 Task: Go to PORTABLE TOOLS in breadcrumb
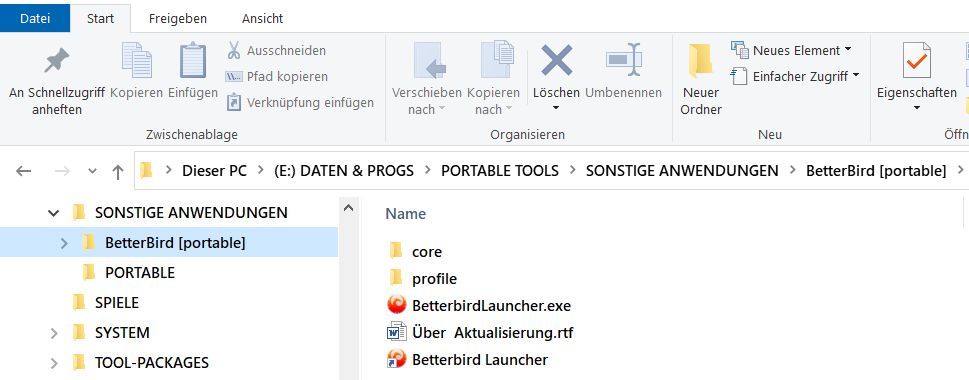tap(499, 171)
